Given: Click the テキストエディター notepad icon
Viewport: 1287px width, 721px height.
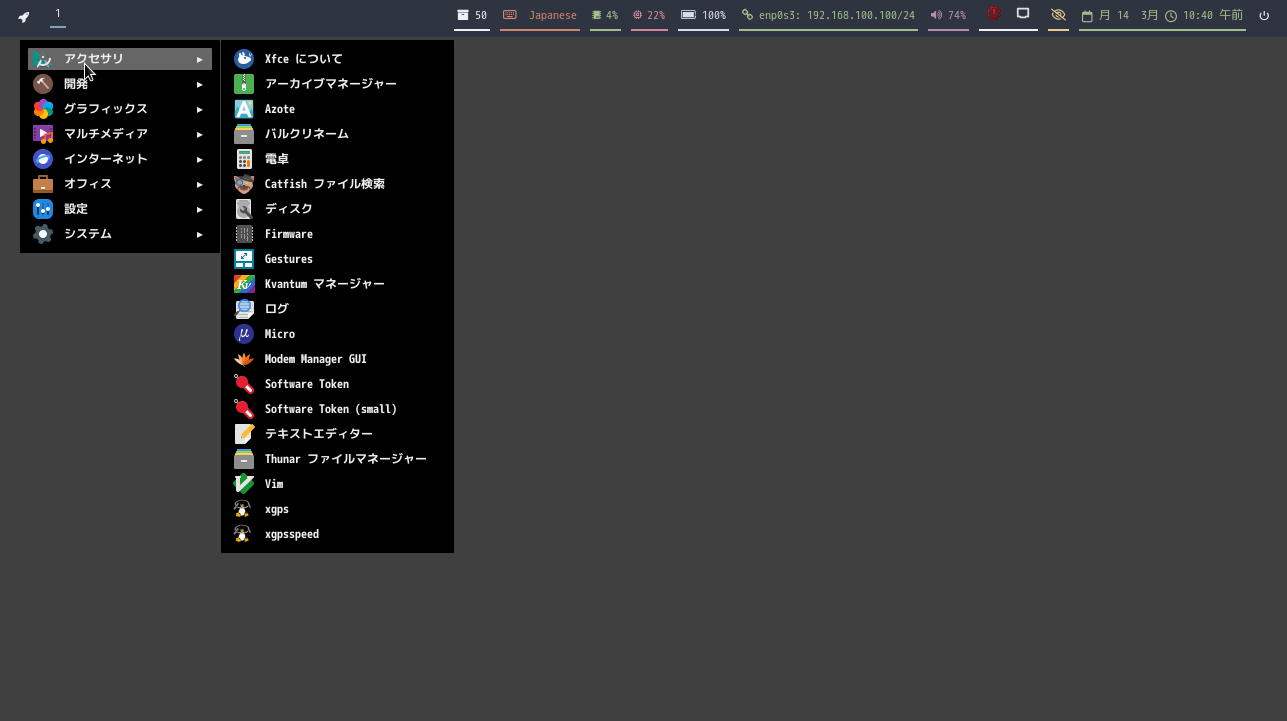Looking at the screenshot, I should 244,434.
